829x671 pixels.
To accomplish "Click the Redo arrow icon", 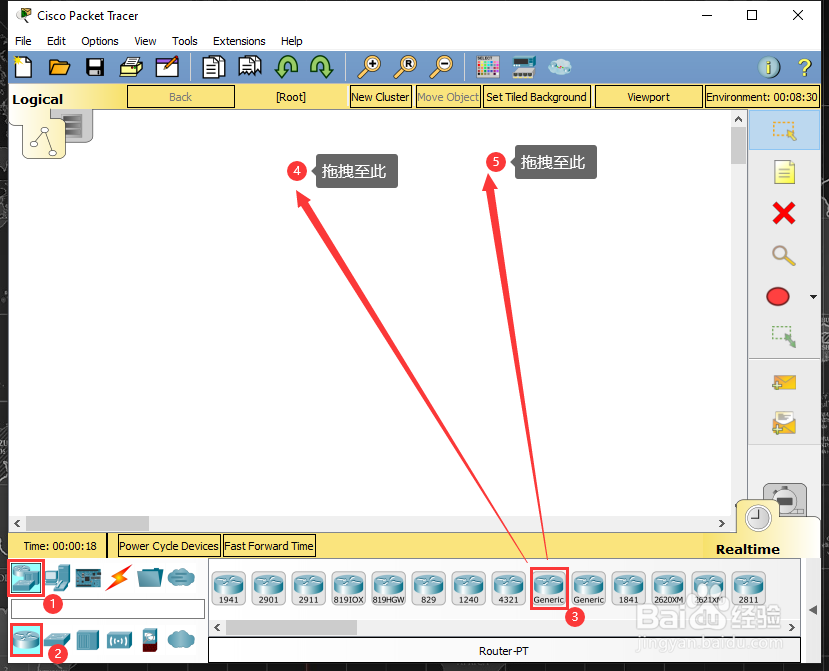I will 321,67.
